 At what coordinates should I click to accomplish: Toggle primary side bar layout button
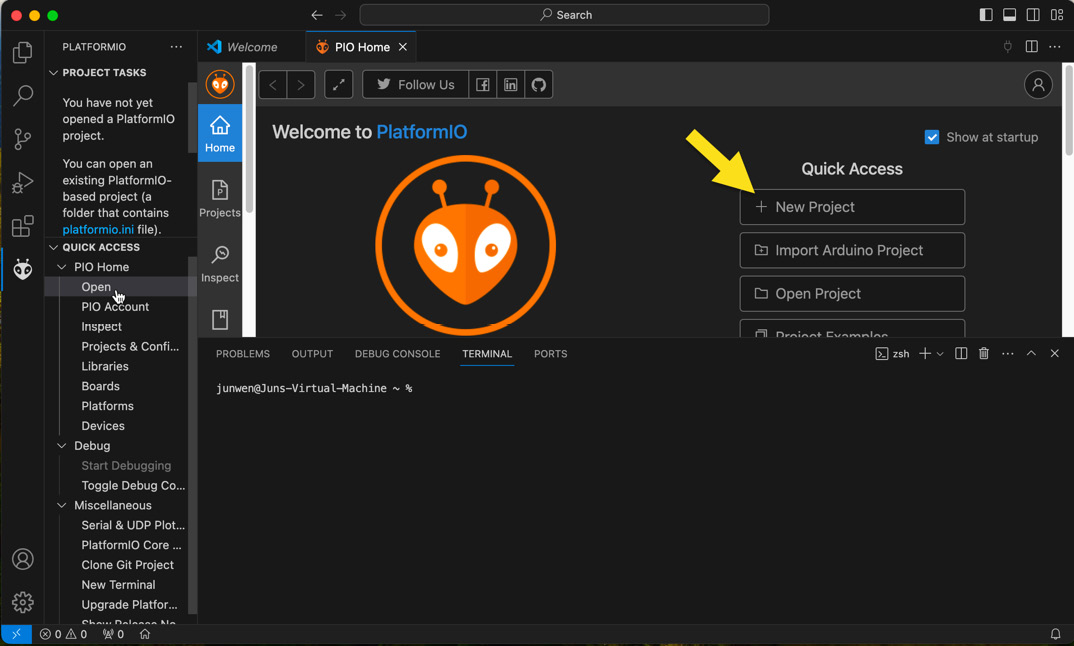pos(986,15)
